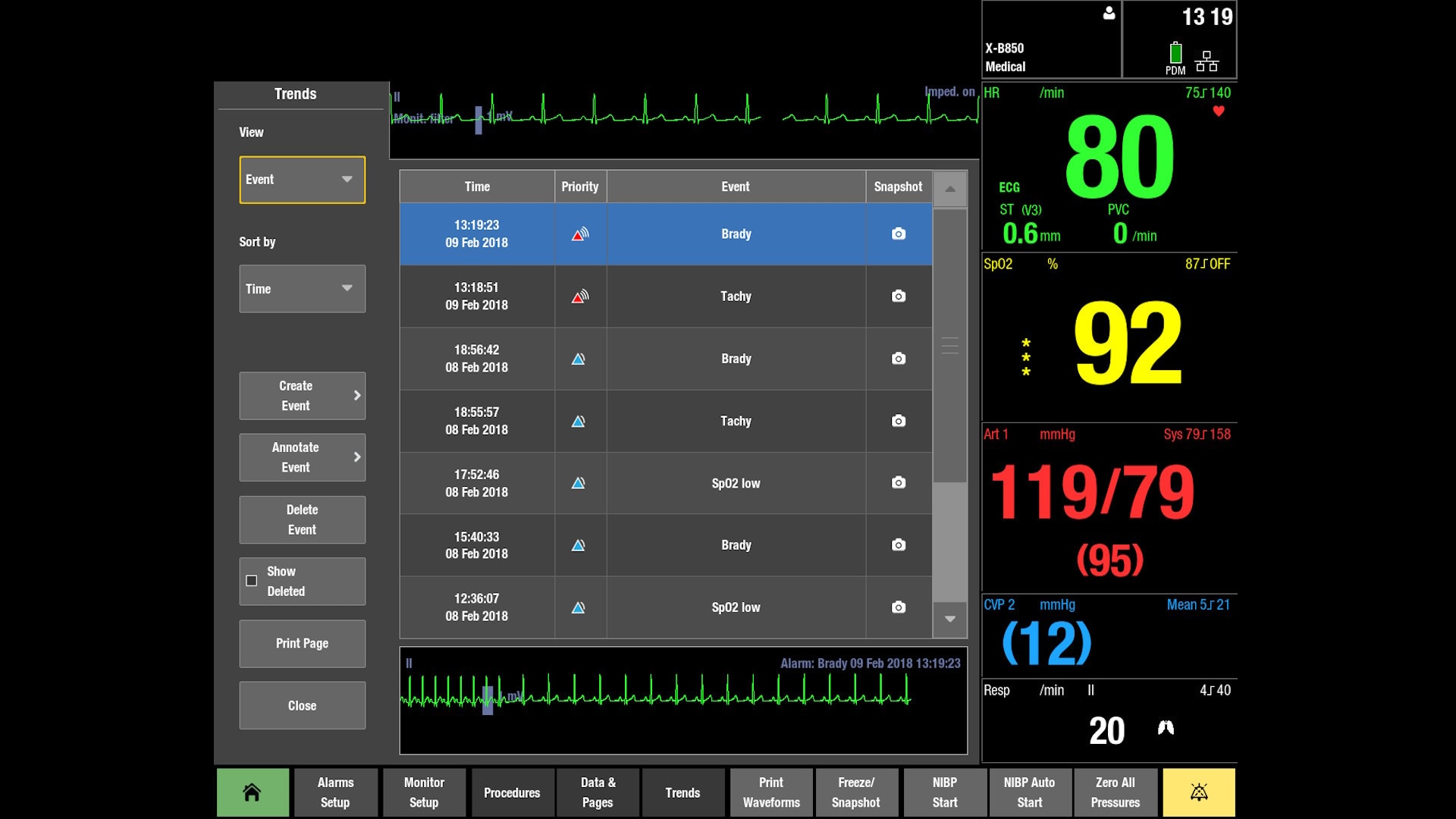Open snapshot for 15:40:33 Brady event
This screenshot has width=1456, height=819.
(x=899, y=544)
